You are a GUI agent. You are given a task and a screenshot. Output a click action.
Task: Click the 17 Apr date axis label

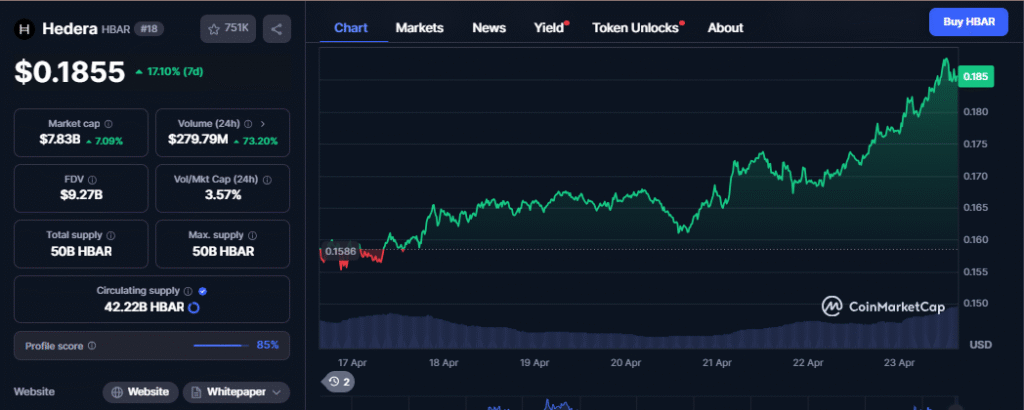point(352,362)
